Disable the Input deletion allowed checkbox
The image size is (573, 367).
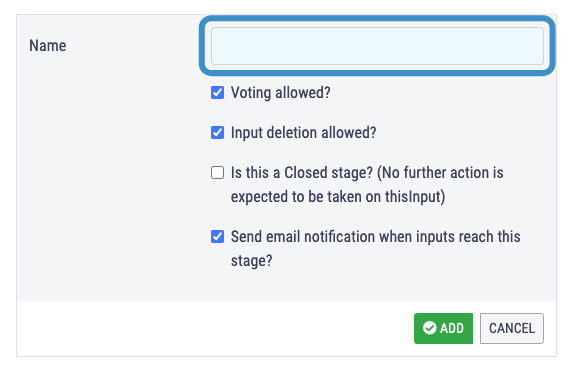pyautogui.click(x=217, y=132)
